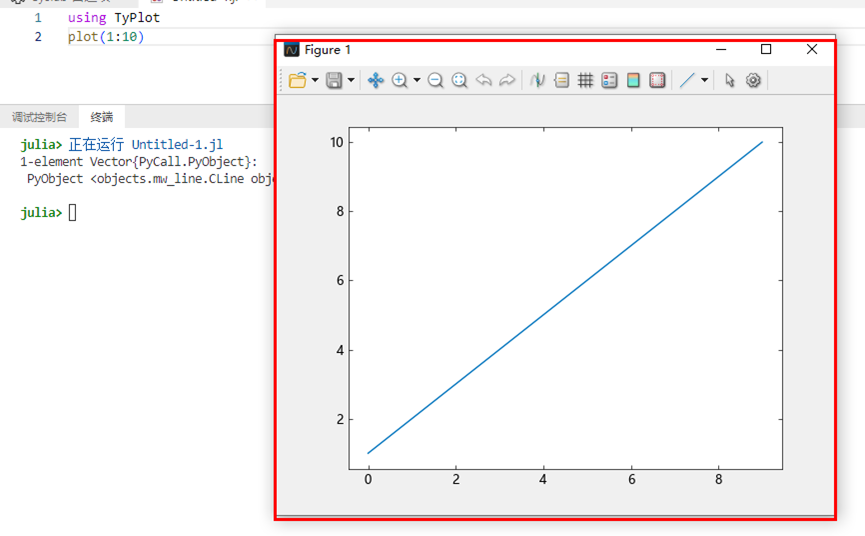The height and width of the screenshot is (536, 865).
Task: Click the y-axis tick label 6
Action: pyautogui.click(x=340, y=280)
